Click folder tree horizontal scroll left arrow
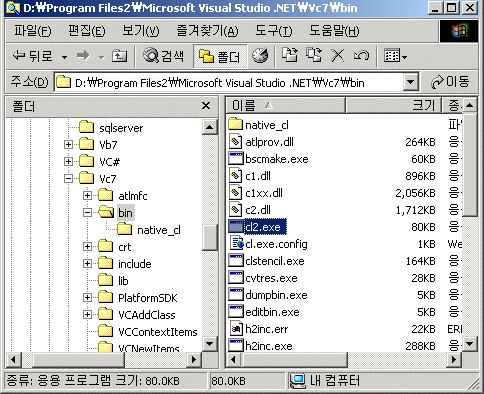The height and width of the screenshot is (394, 484). coord(13,359)
